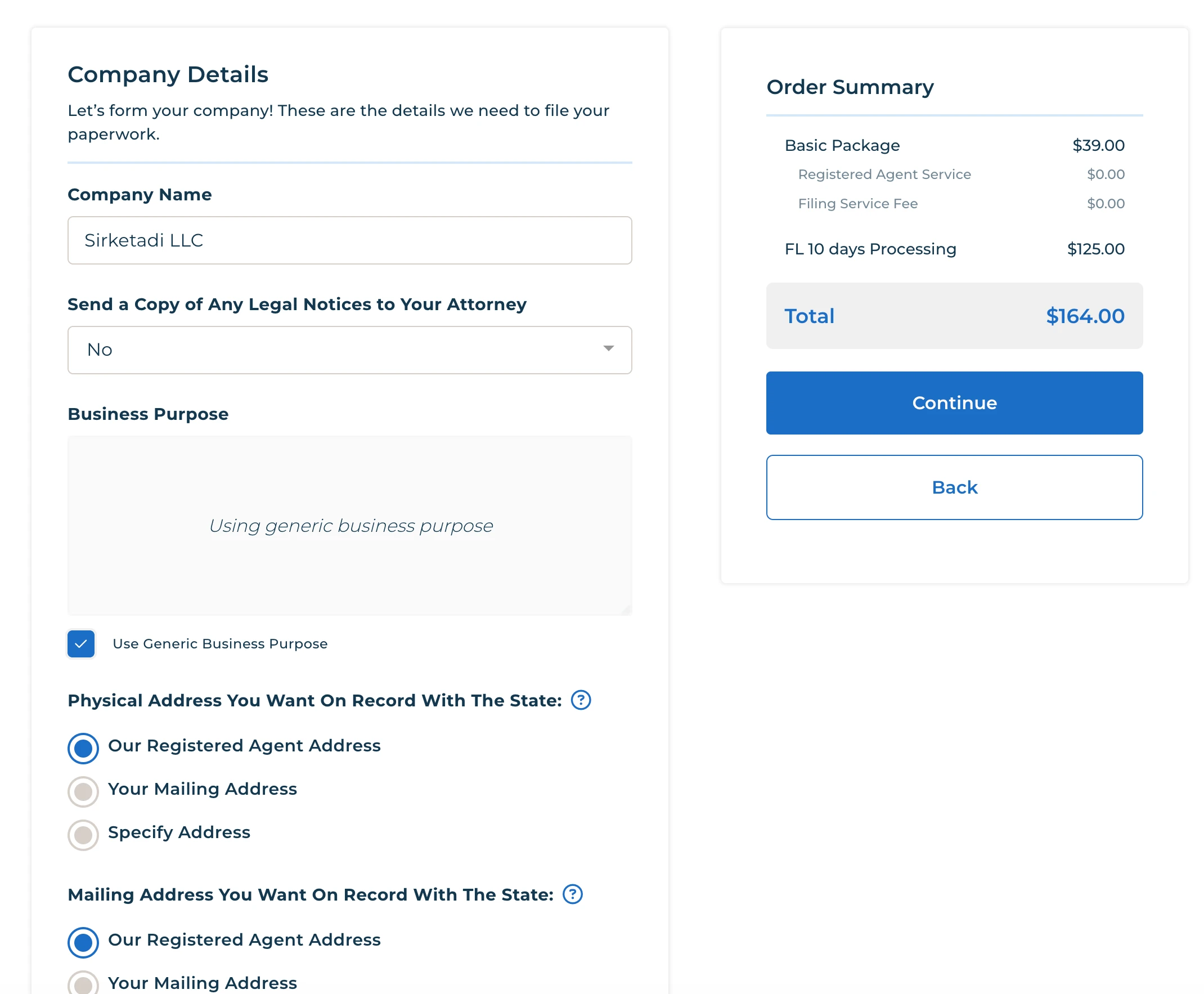Select Your Mailing Address under Physical Address

(83, 791)
